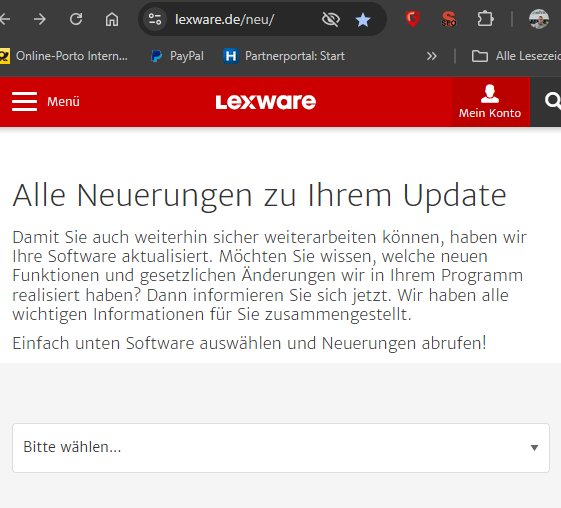Show hidden bookmarks with double chevron

click(x=432, y=56)
